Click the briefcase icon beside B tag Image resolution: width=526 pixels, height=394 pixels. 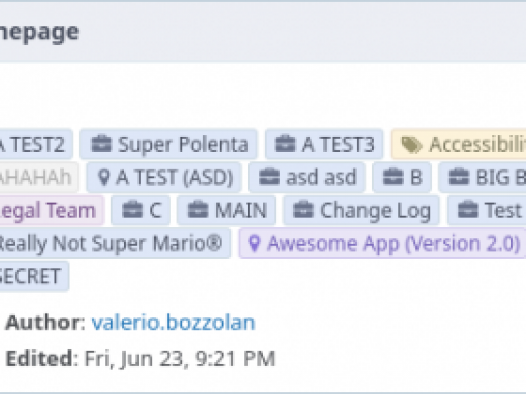(x=393, y=177)
